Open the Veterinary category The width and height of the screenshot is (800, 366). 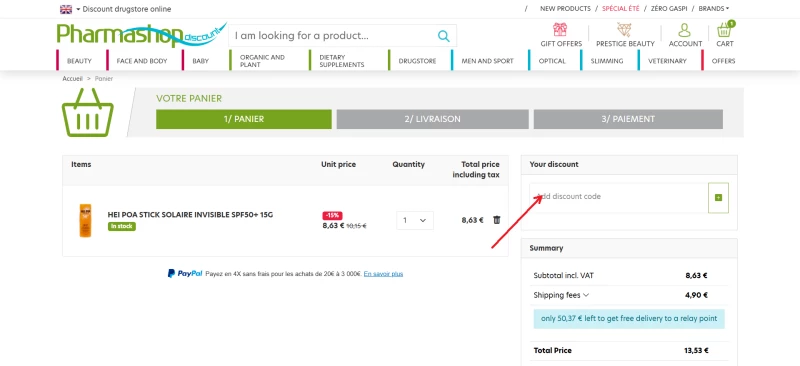click(667, 61)
